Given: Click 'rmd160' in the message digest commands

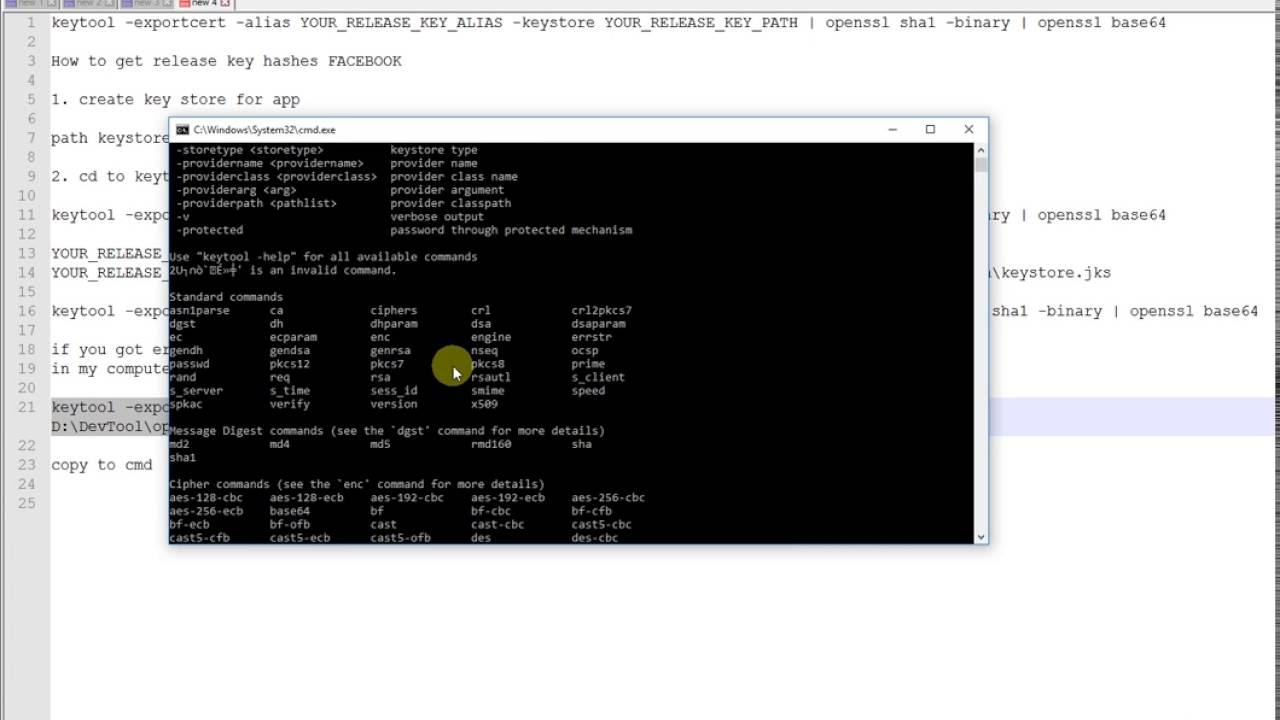Looking at the screenshot, I should point(491,444).
